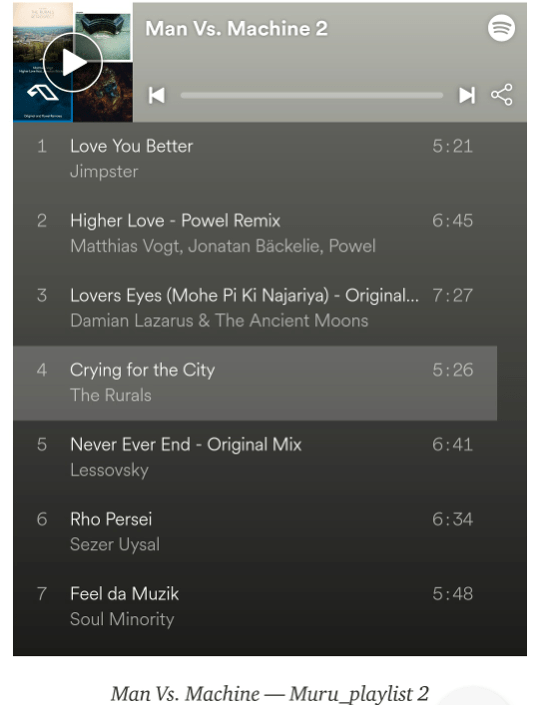Open the Spotify logo link
This screenshot has height=715, width=547.
pos(501,28)
